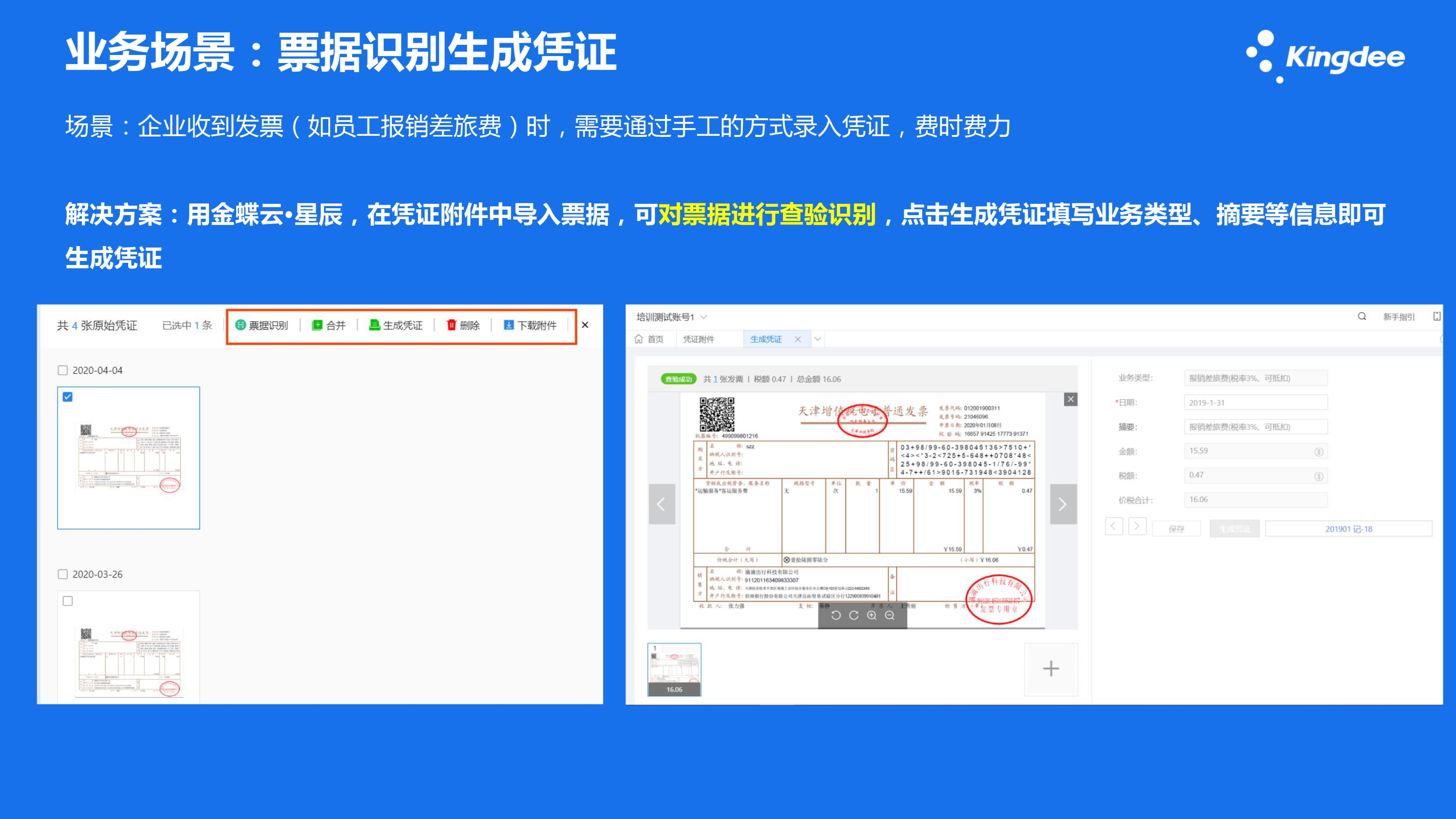Switch to the 凭证附件 tab
The width and height of the screenshot is (1456, 819).
pyautogui.click(x=698, y=339)
